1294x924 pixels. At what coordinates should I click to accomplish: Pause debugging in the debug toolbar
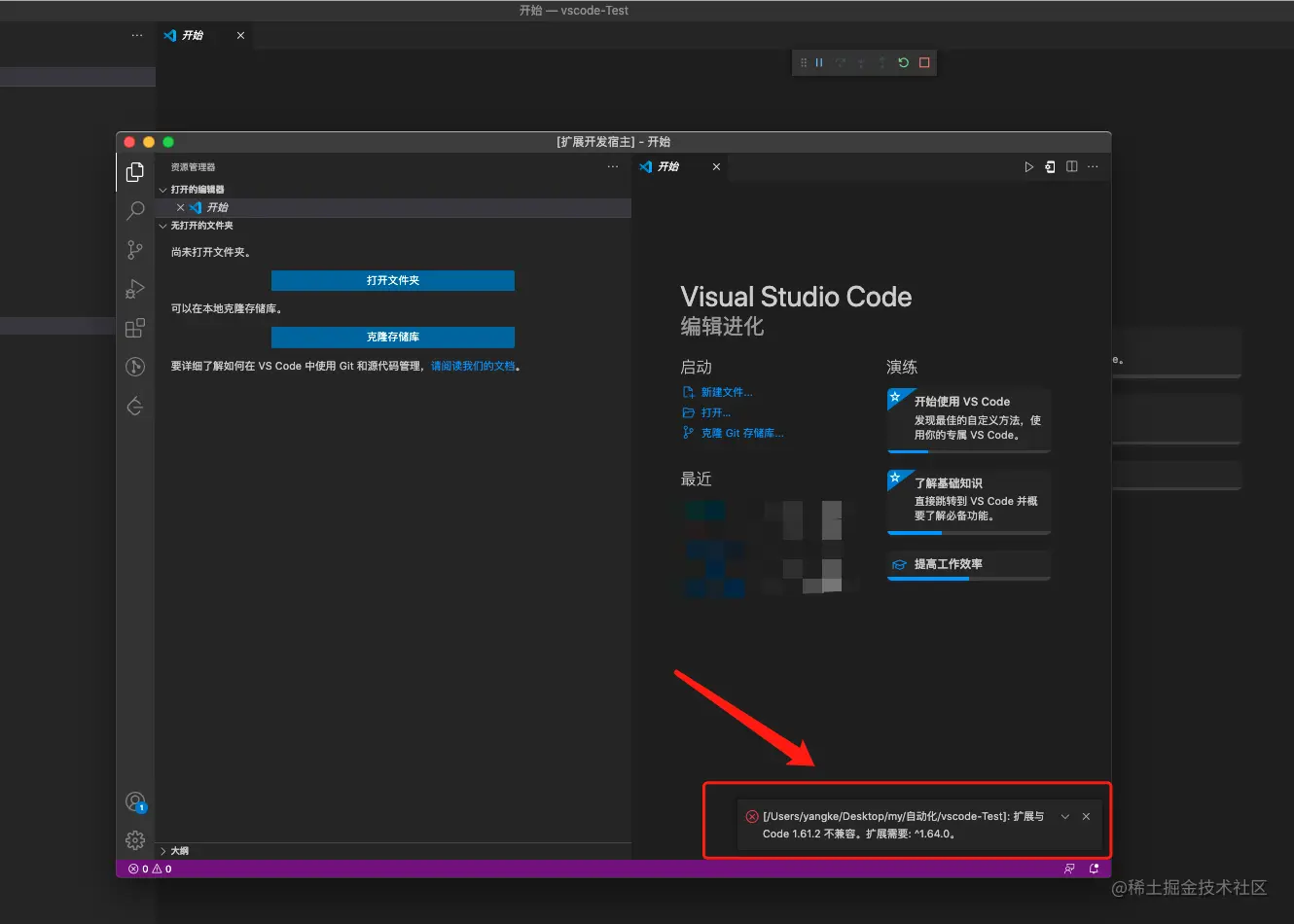pos(819,62)
